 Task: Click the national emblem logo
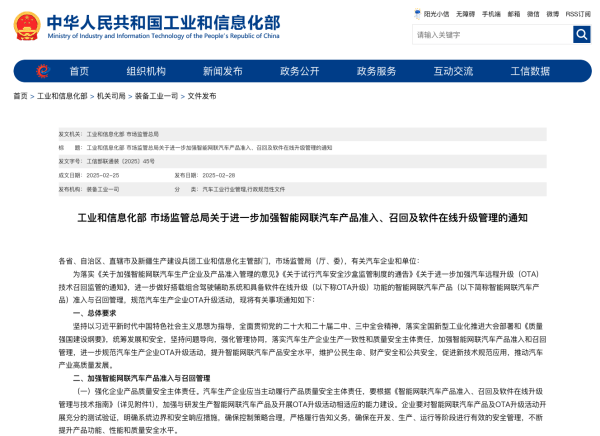(x=27, y=26)
